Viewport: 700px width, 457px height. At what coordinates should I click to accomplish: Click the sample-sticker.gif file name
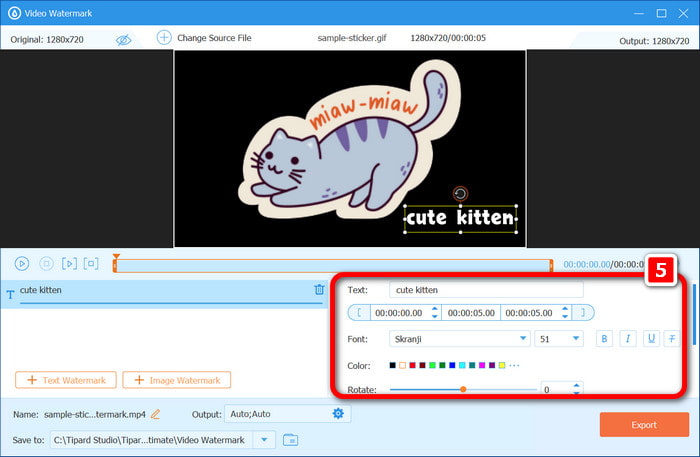(x=352, y=38)
